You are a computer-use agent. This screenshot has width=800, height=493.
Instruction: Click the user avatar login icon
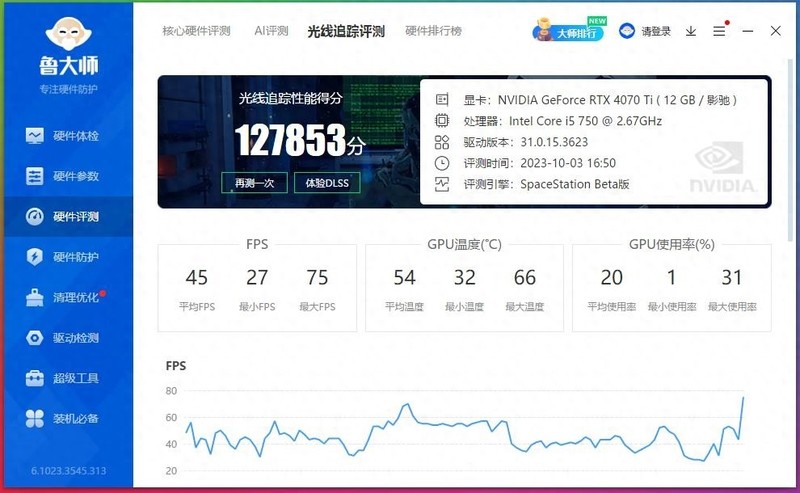pyautogui.click(x=627, y=31)
